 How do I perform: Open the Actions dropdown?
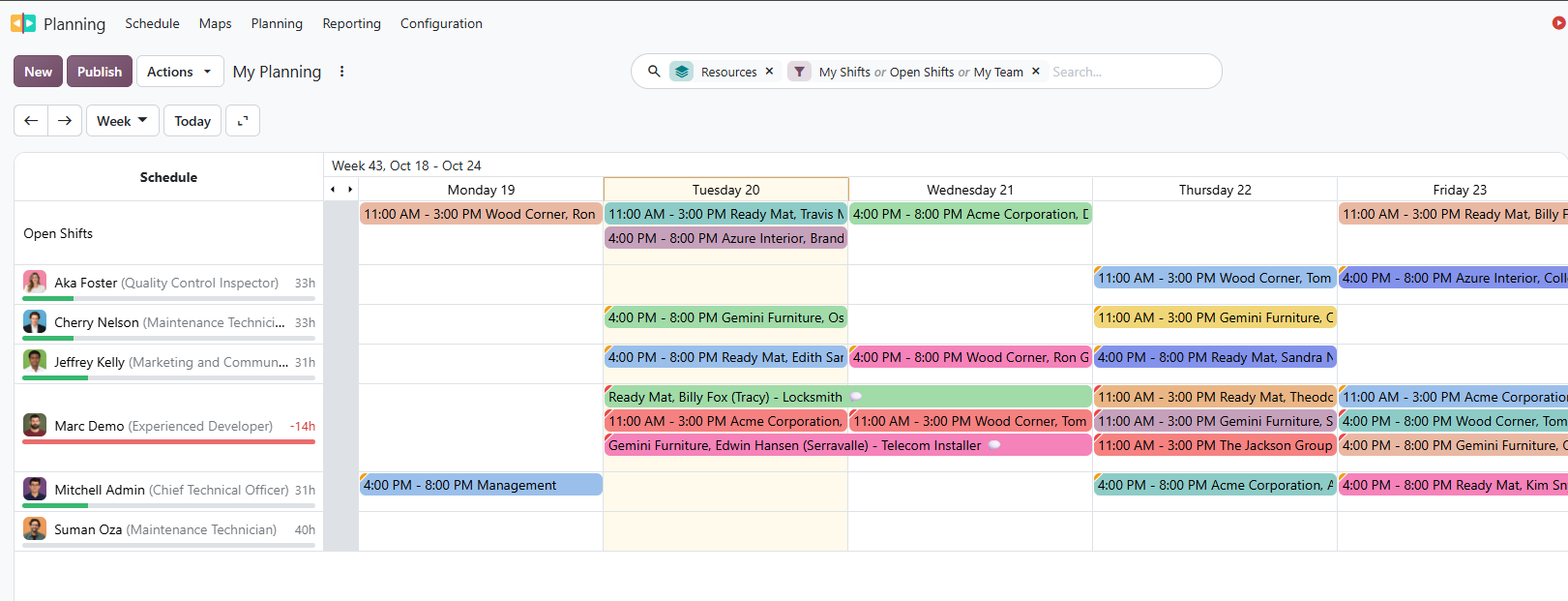(x=180, y=72)
